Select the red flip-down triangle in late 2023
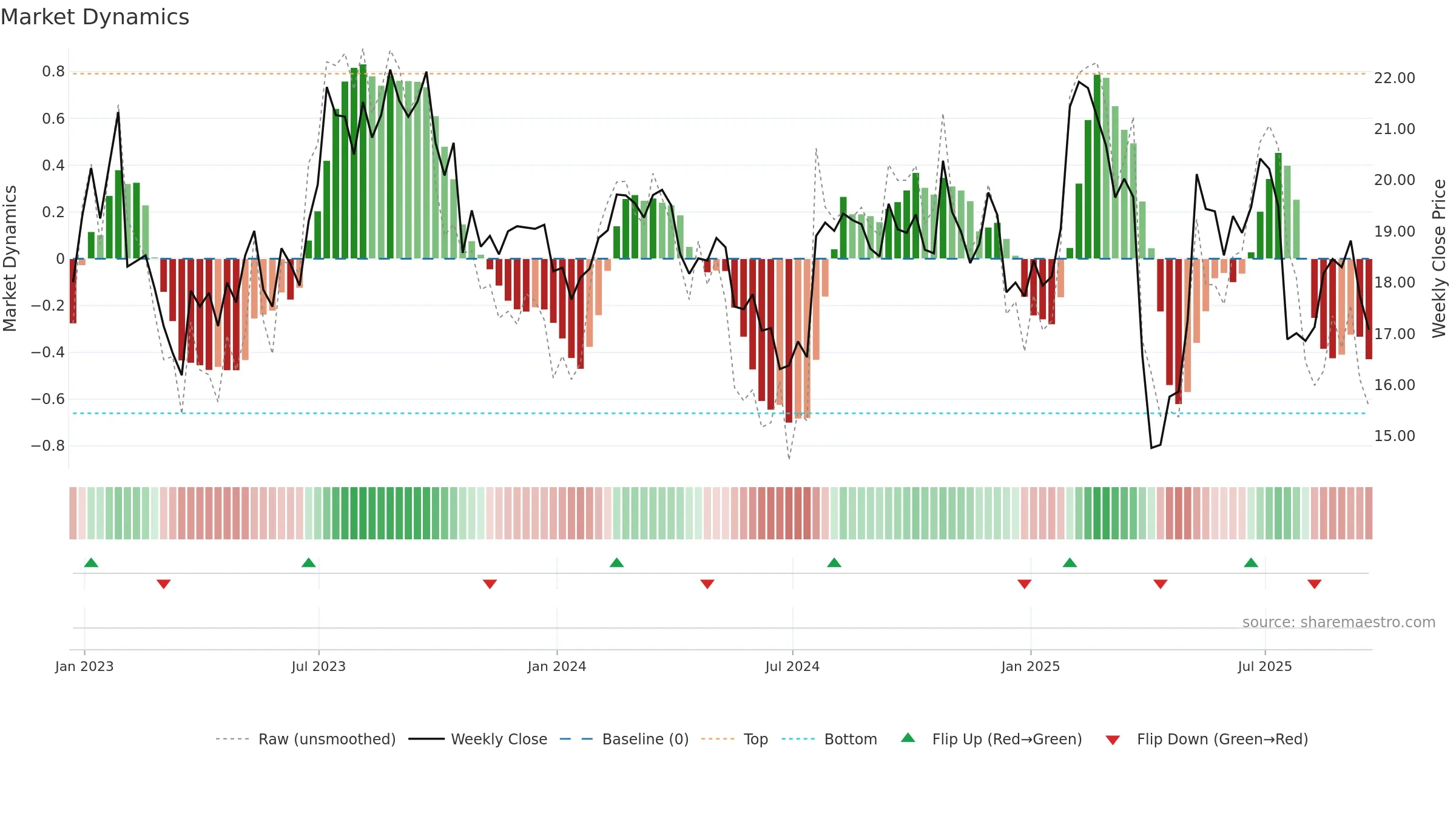This screenshot has height=819, width=1456. (490, 584)
